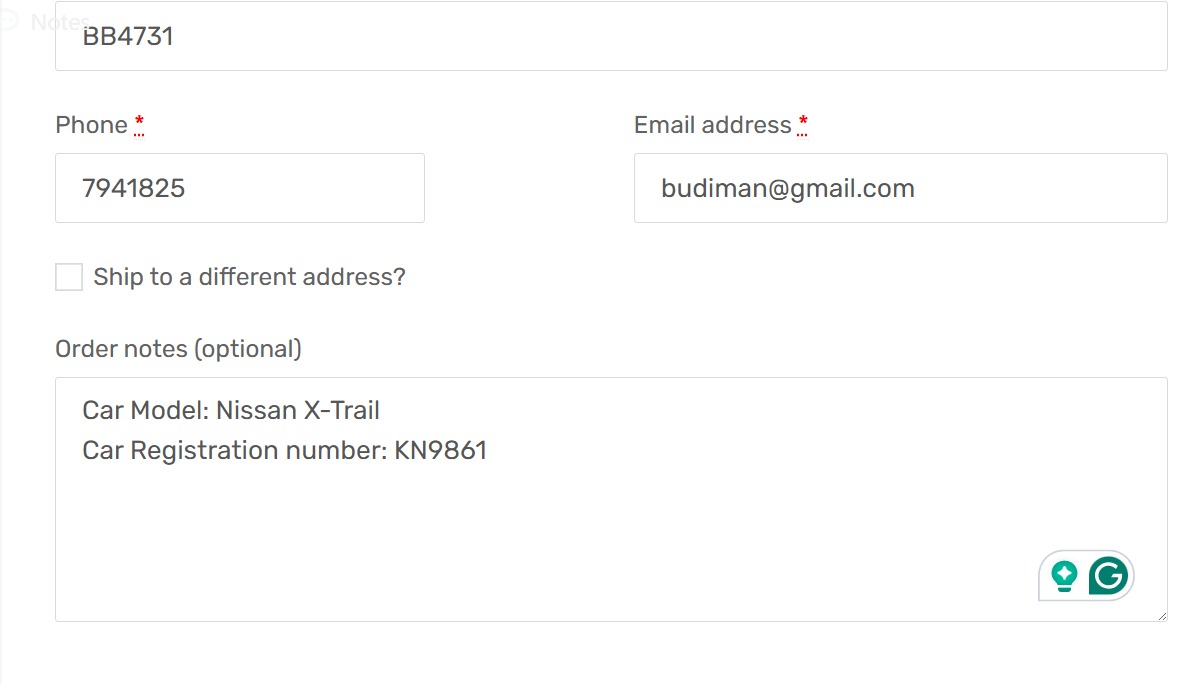Click the red required asterisk beside Phone
This screenshot has height=684, width=1199.
(139, 125)
